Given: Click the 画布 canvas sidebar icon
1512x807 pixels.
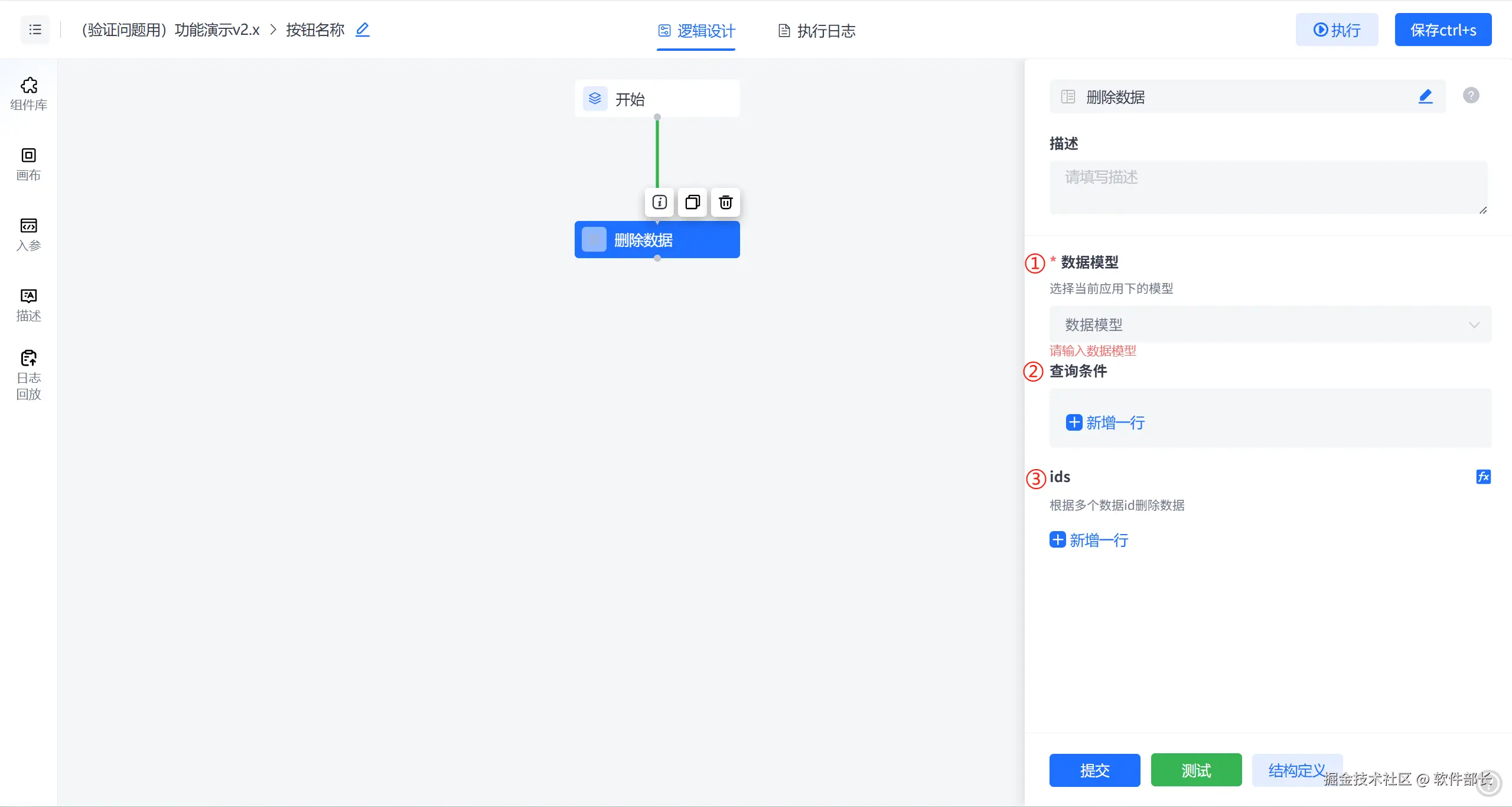Looking at the screenshot, I should point(28,164).
